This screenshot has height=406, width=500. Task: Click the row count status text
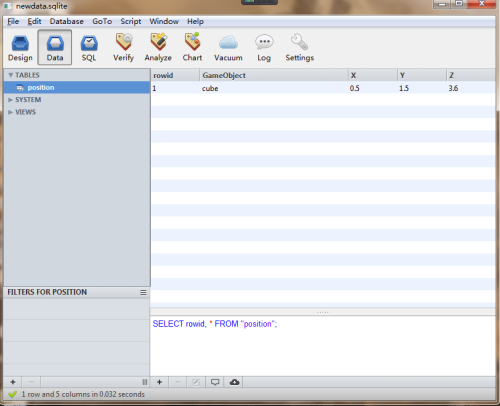coord(83,394)
